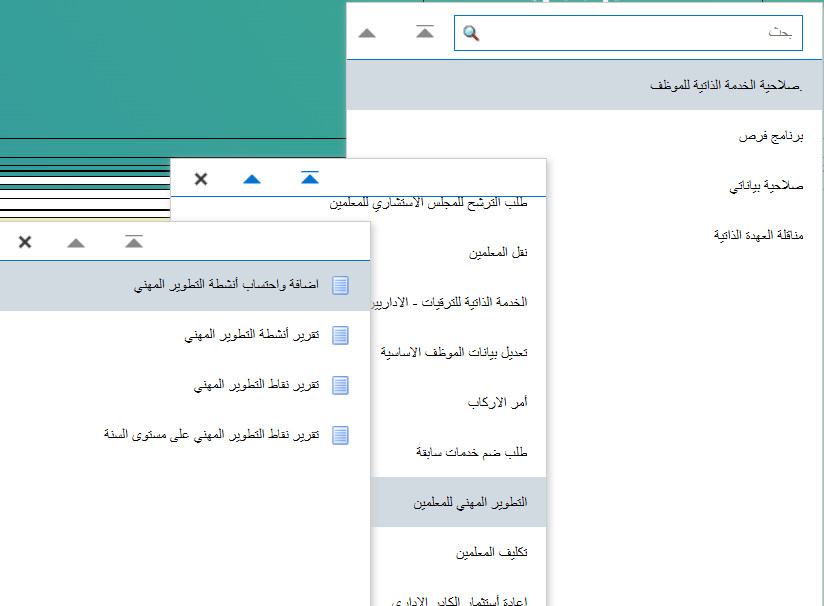Close the middle submenu panel with X

[201, 179]
